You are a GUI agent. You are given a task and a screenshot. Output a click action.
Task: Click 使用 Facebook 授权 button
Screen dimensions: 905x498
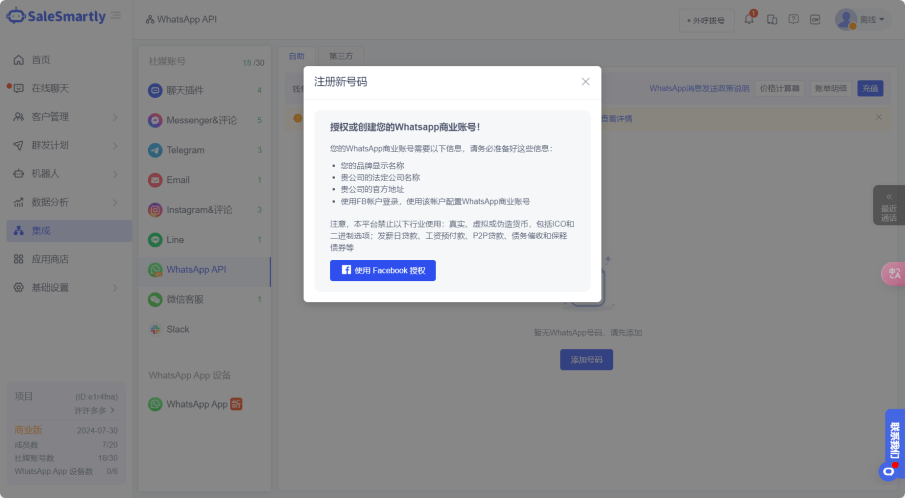click(x=383, y=271)
